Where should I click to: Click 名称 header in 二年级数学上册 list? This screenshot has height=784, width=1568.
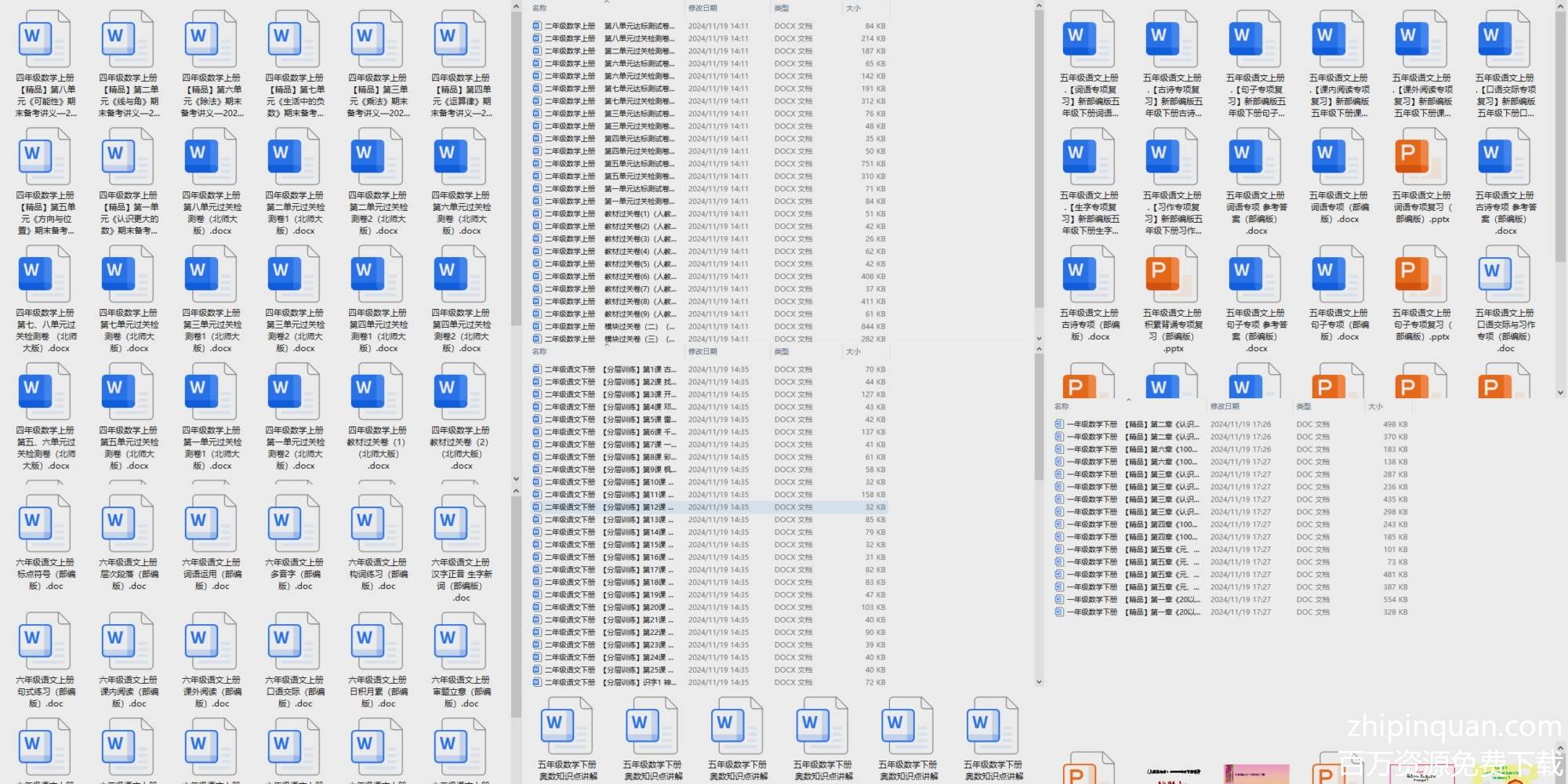click(x=540, y=9)
